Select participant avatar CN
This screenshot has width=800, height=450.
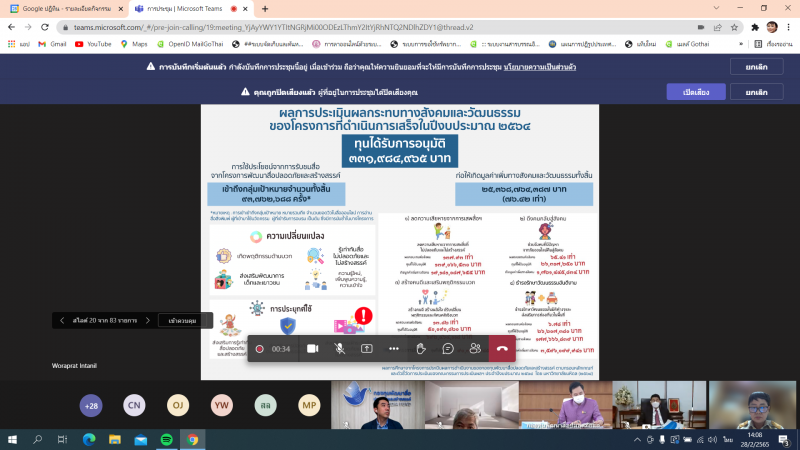[x=134, y=406]
